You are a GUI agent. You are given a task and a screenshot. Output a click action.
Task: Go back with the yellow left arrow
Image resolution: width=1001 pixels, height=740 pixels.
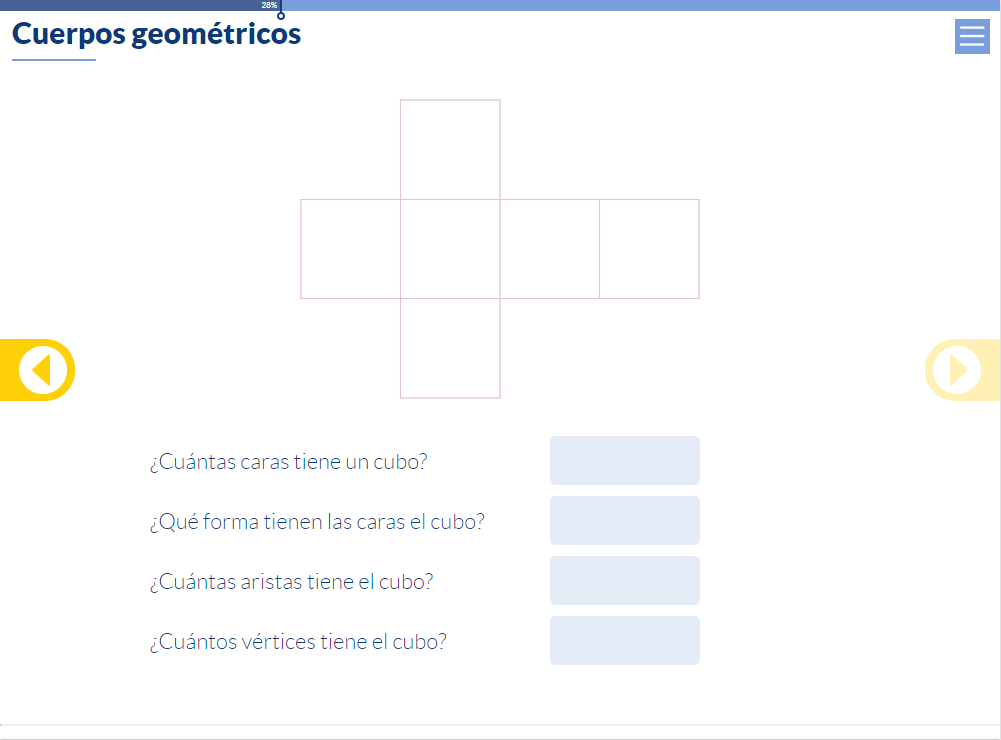pos(38,370)
